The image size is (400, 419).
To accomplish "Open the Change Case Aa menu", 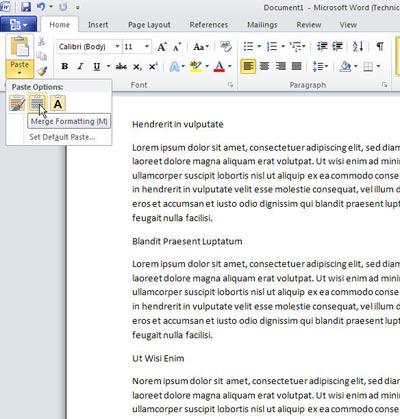I will click(201, 47).
